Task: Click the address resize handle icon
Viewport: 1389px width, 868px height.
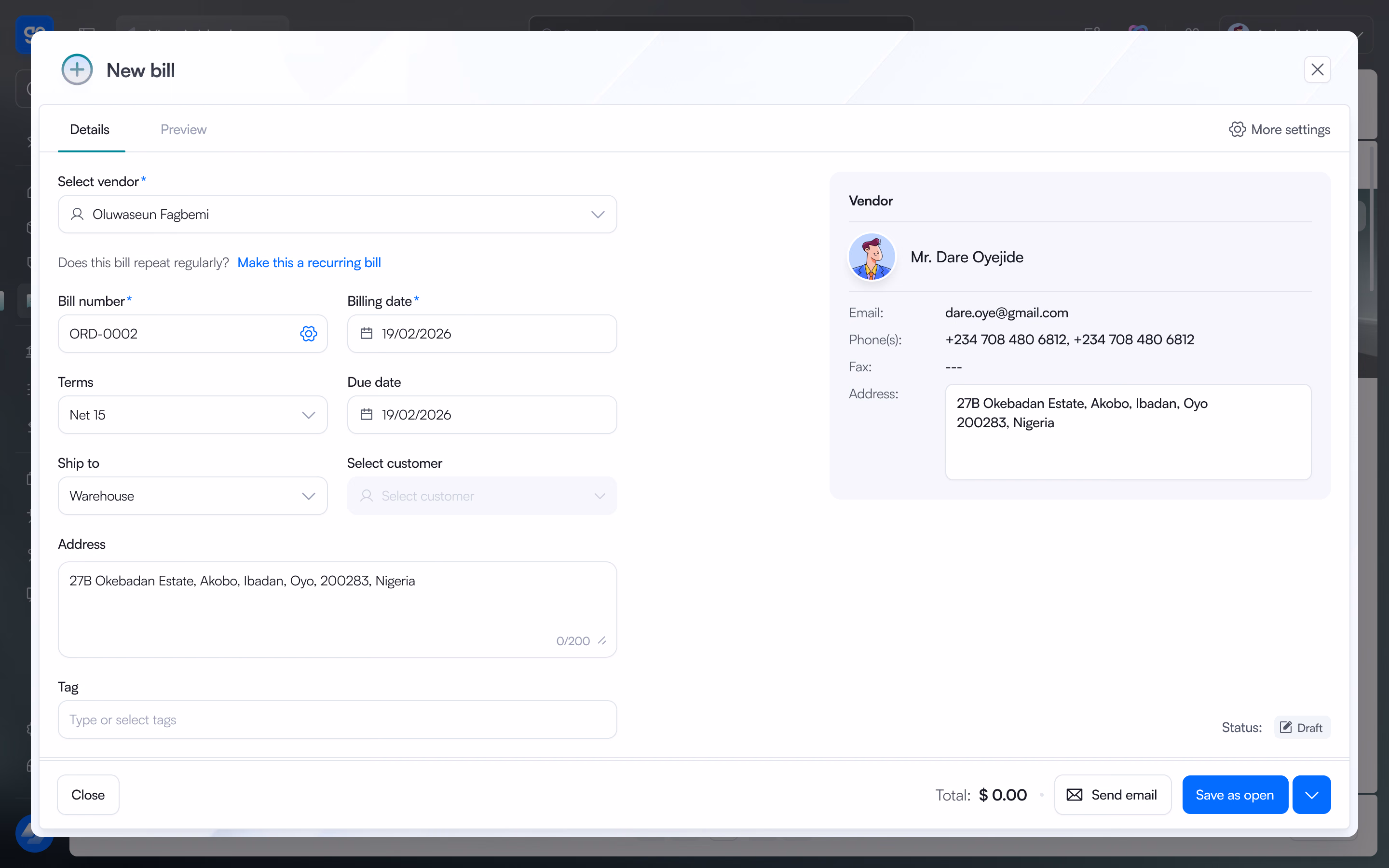Action: pos(601,641)
